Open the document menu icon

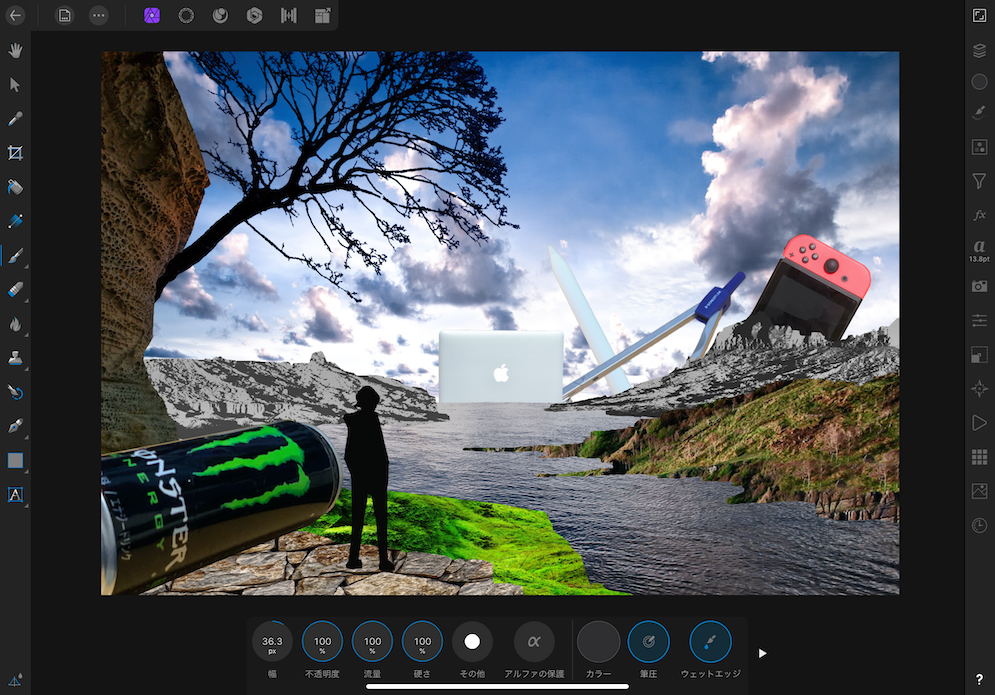(64, 15)
